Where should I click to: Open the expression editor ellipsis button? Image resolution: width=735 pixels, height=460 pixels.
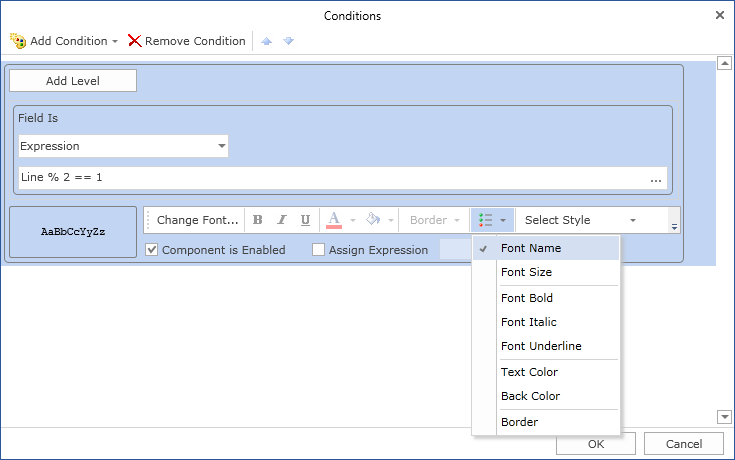coord(656,178)
